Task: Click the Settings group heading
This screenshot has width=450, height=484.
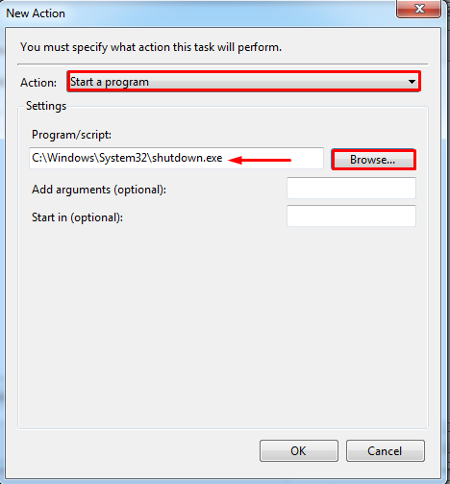Action: click(46, 106)
